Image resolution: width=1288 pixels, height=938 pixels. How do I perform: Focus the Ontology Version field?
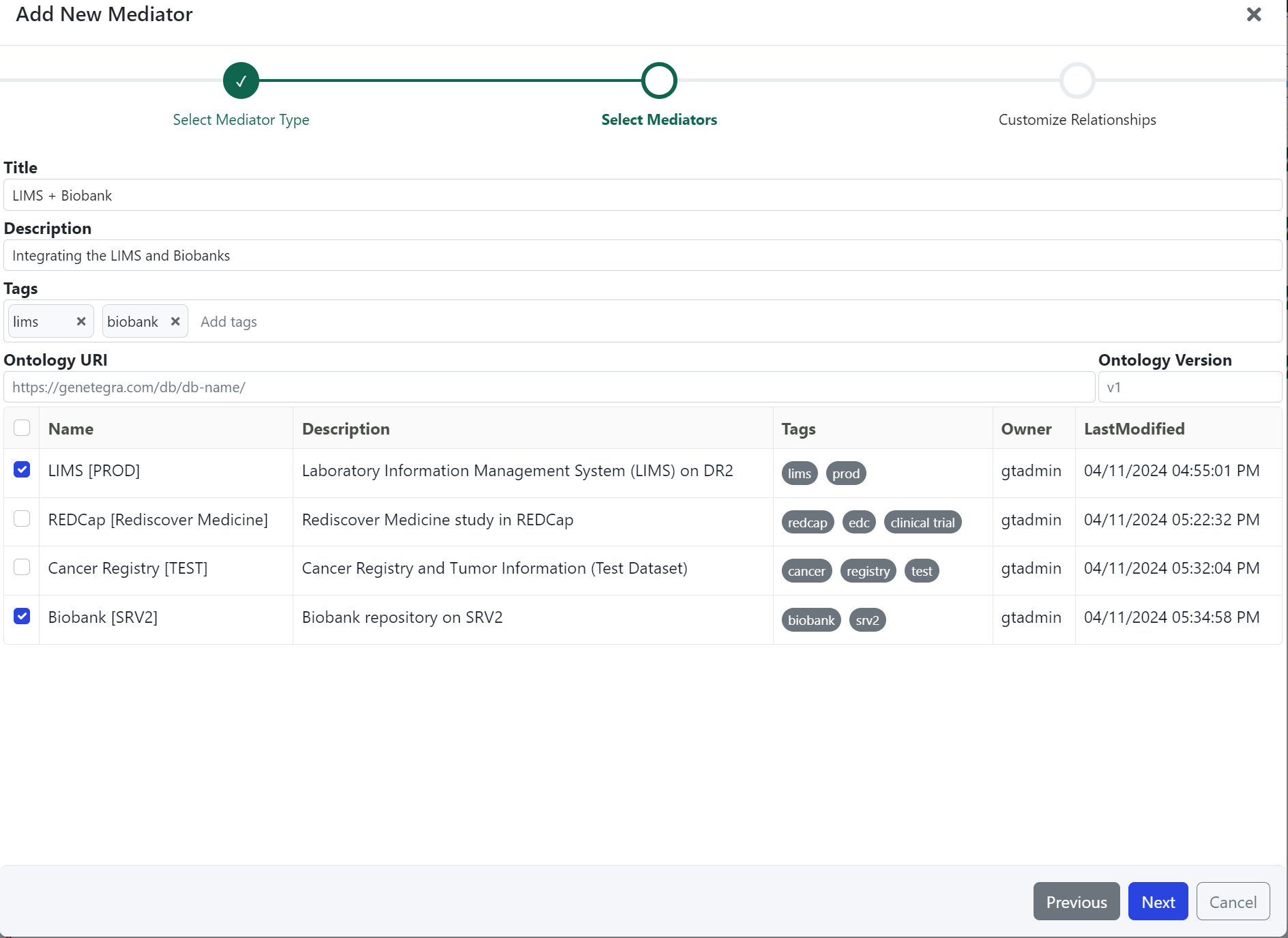point(1189,387)
